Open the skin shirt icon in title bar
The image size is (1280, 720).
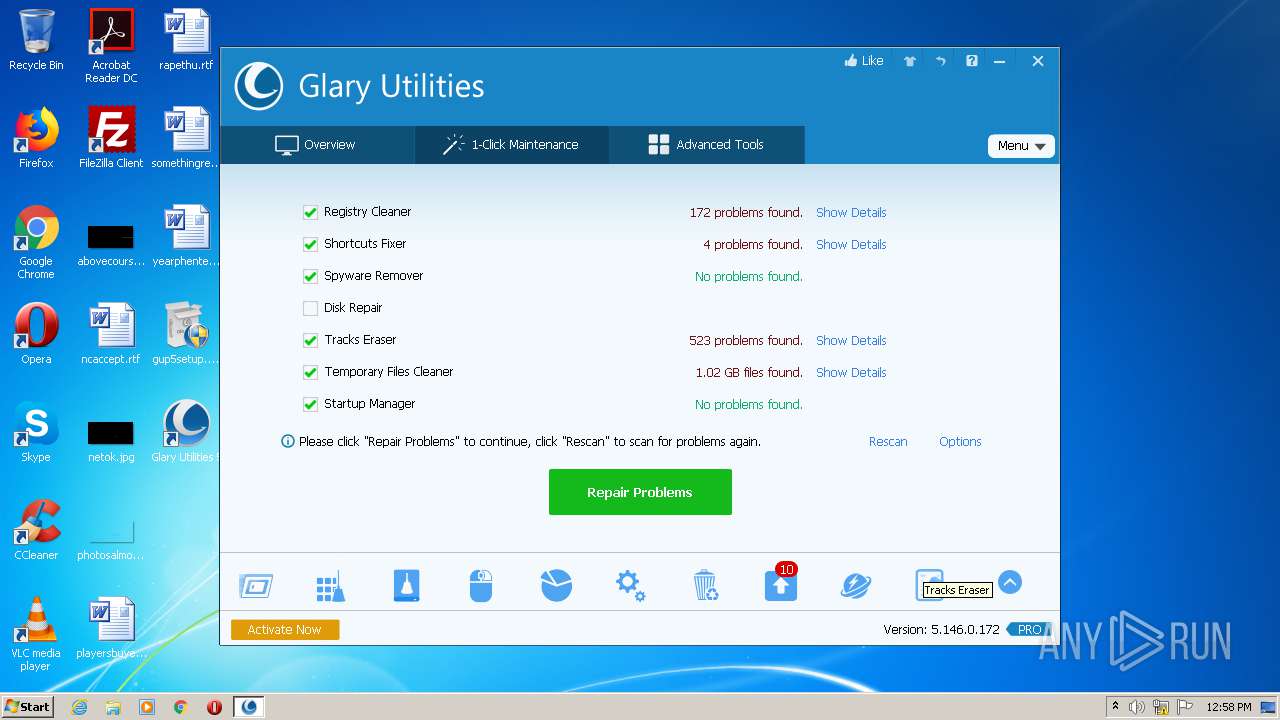(910, 61)
